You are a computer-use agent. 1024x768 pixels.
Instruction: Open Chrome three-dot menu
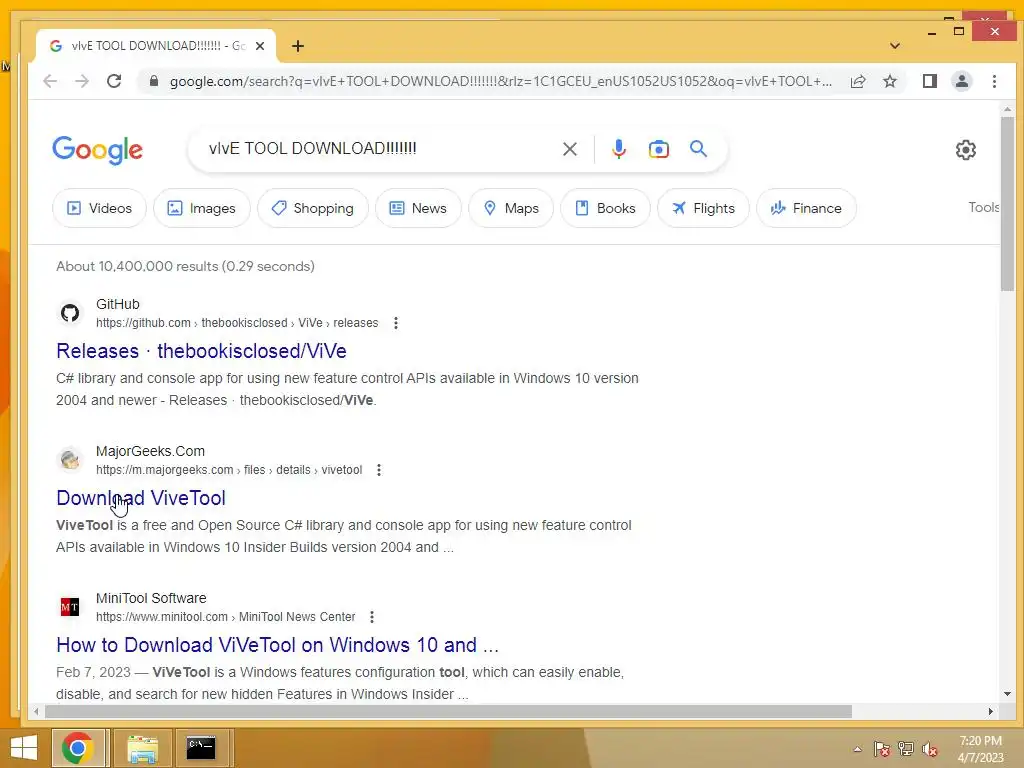pyautogui.click(x=994, y=81)
